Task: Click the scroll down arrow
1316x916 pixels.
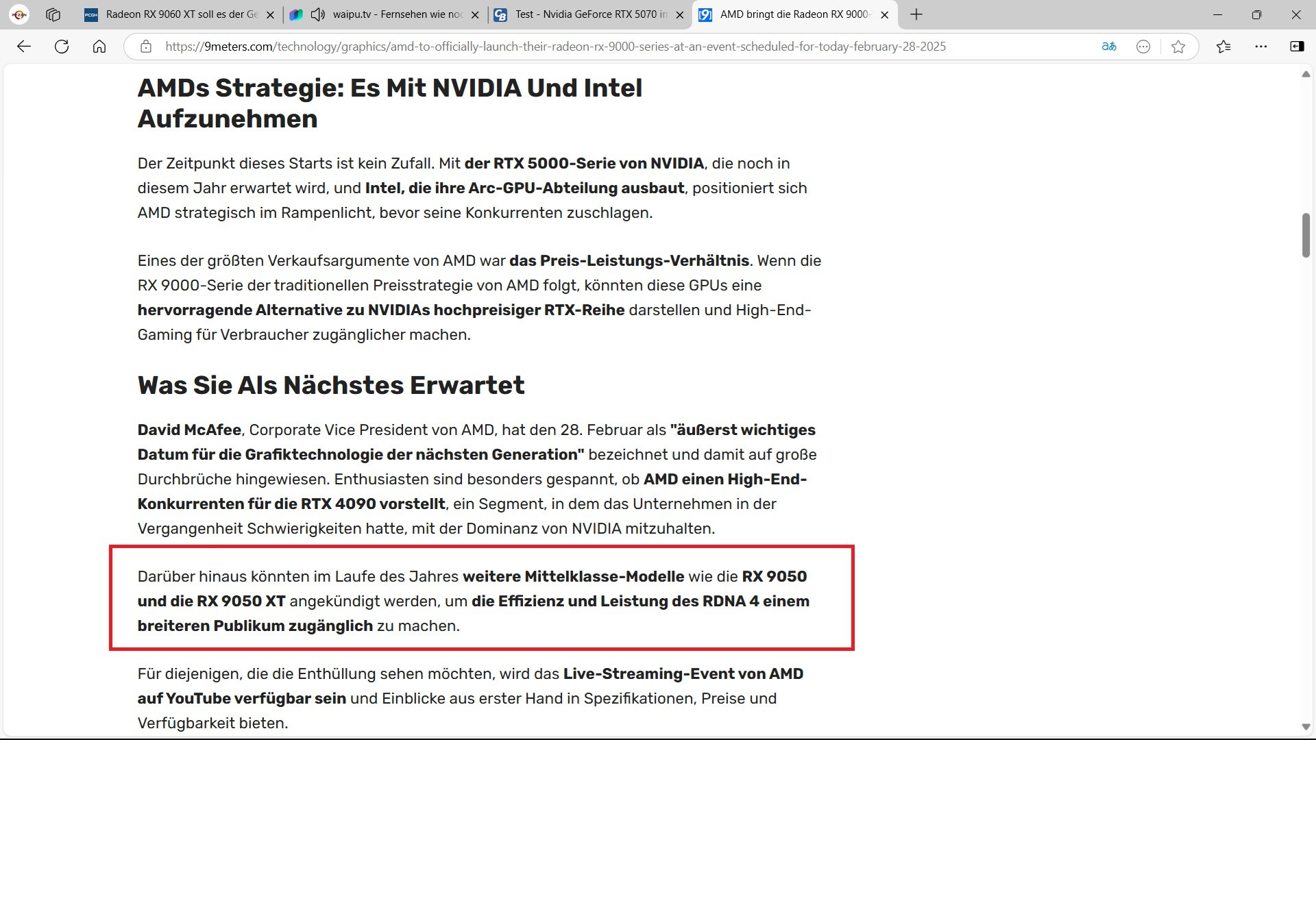Action: 1306,727
